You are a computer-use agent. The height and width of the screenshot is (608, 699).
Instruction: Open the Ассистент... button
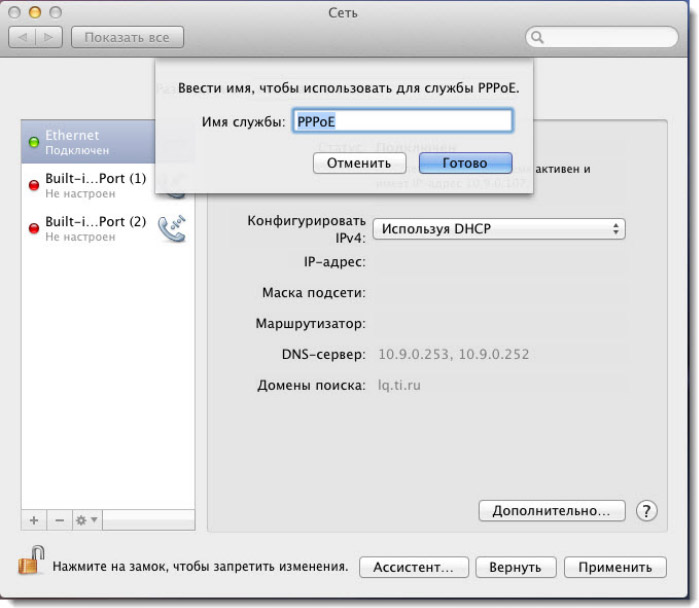tap(414, 567)
